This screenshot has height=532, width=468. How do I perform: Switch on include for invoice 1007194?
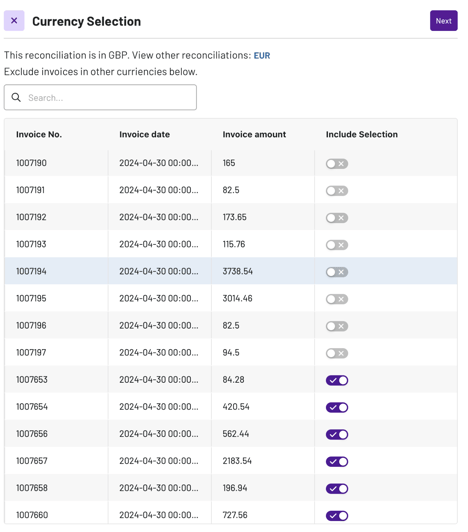pos(337,272)
